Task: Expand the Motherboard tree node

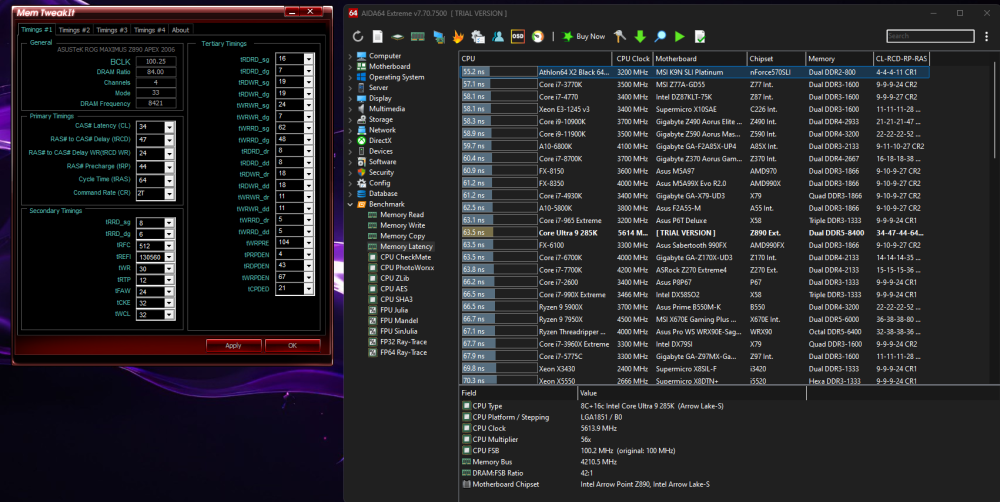Action: (x=350, y=67)
